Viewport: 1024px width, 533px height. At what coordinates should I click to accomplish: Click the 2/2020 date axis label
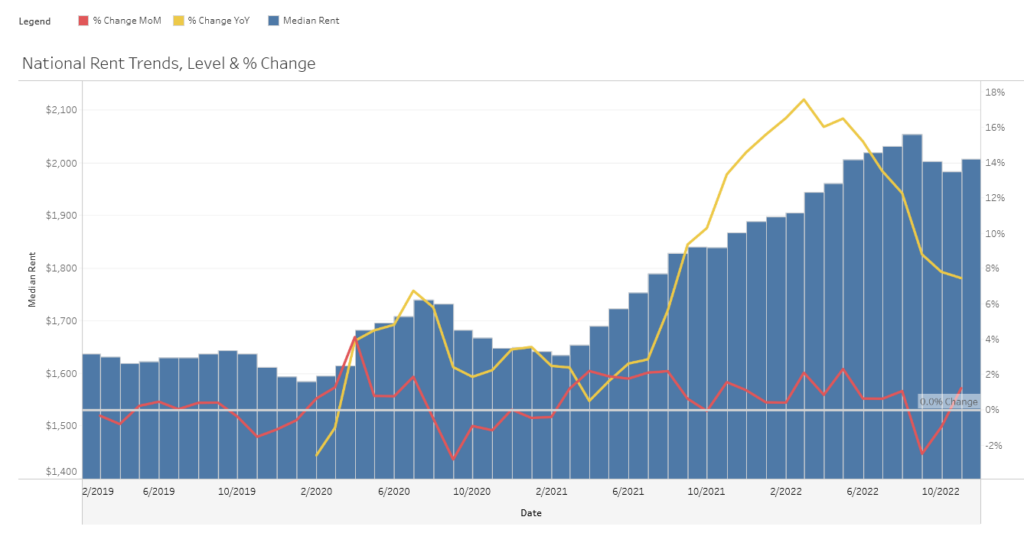(x=316, y=491)
